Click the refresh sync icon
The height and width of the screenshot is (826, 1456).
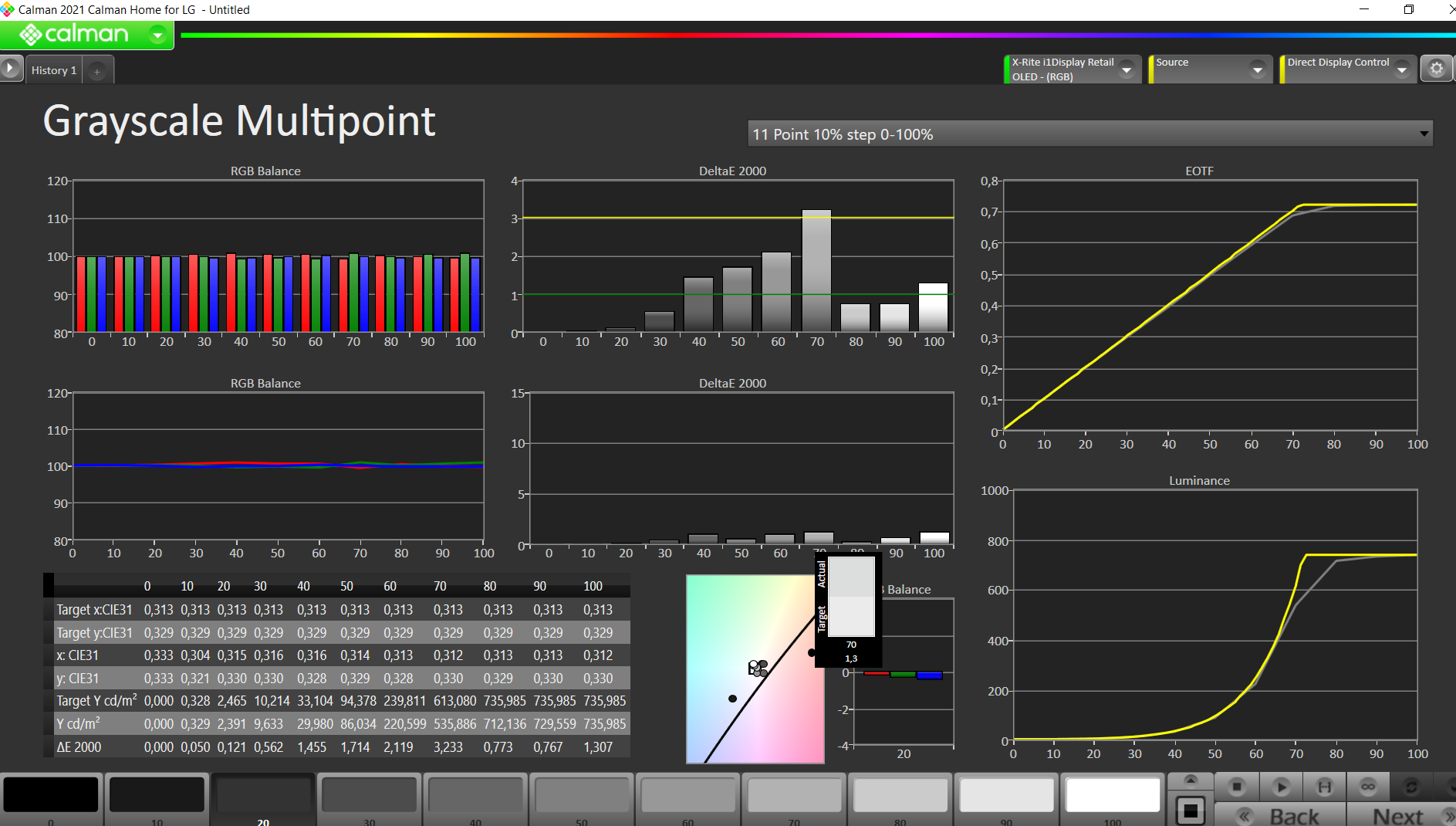(1411, 787)
